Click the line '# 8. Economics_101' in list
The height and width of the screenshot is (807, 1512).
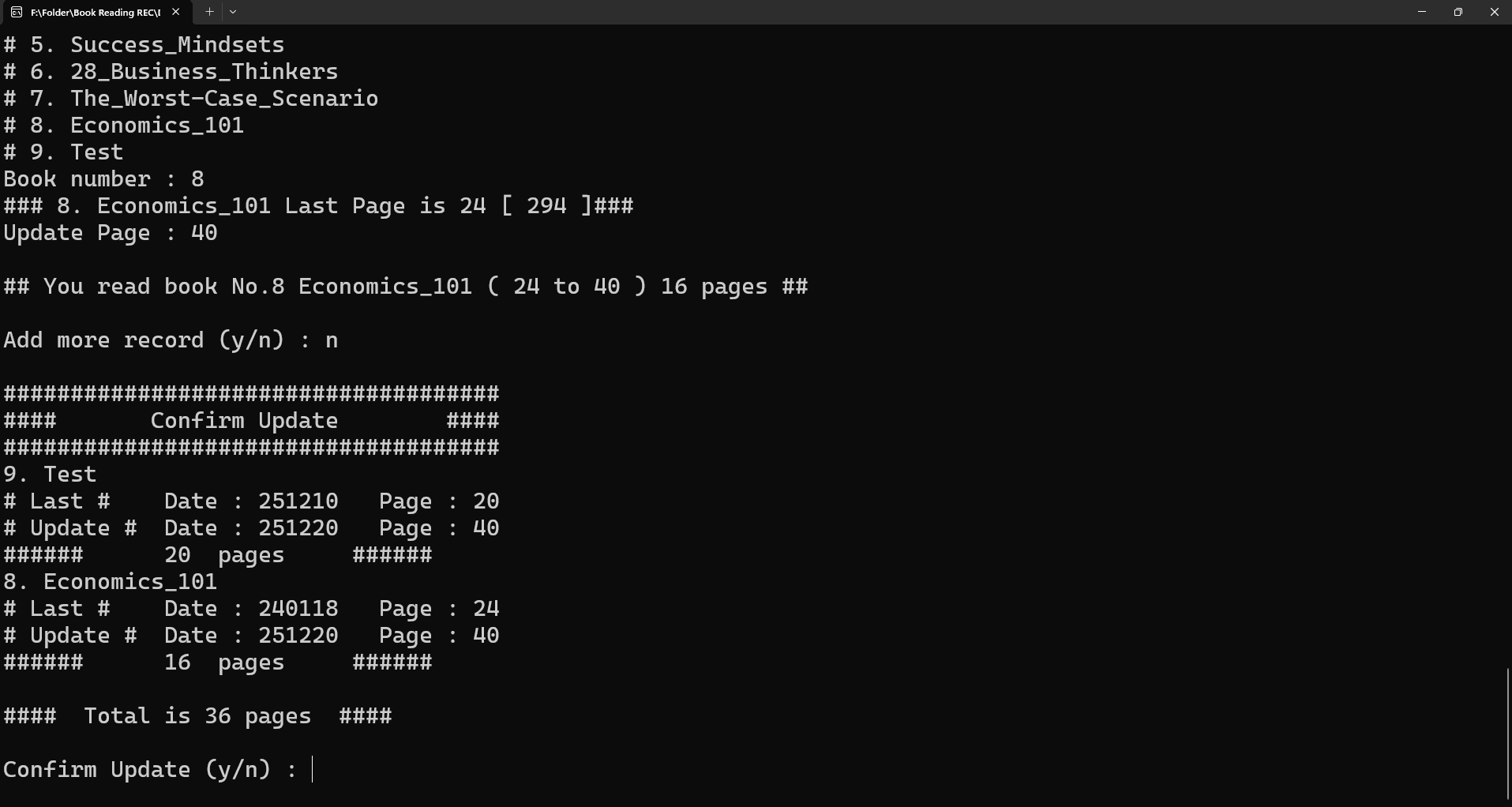click(124, 126)
